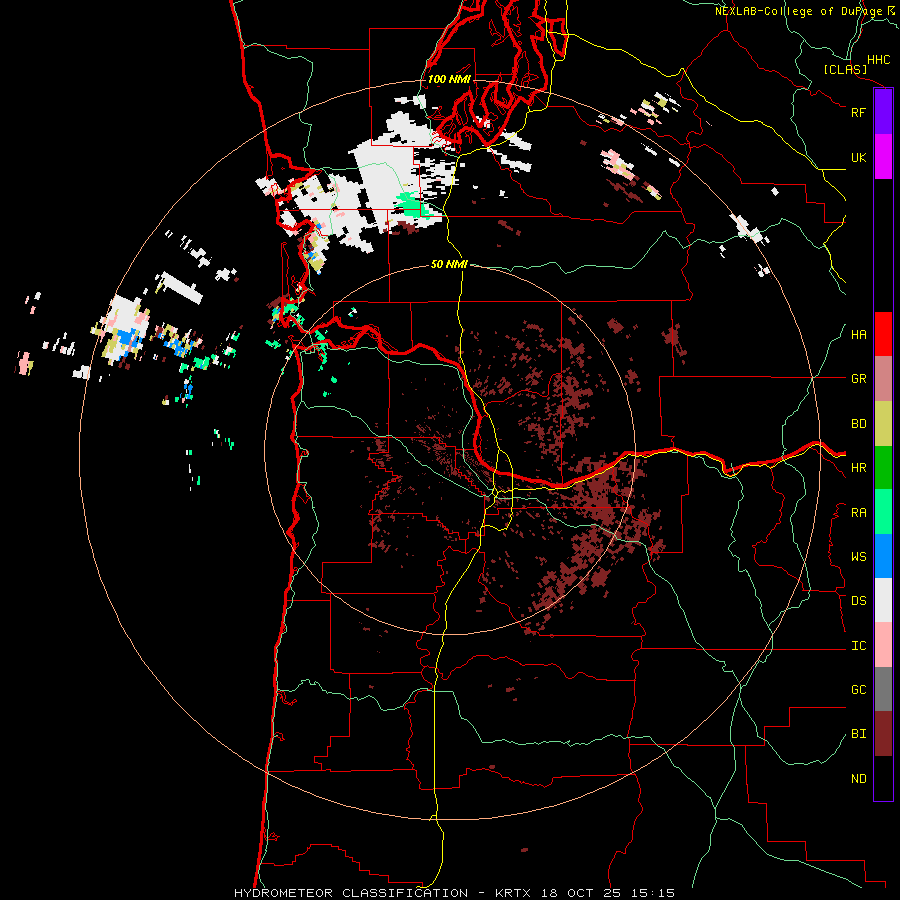Select the GR legend color block
This screenshot has width=900, height=900.
point(883,379)
